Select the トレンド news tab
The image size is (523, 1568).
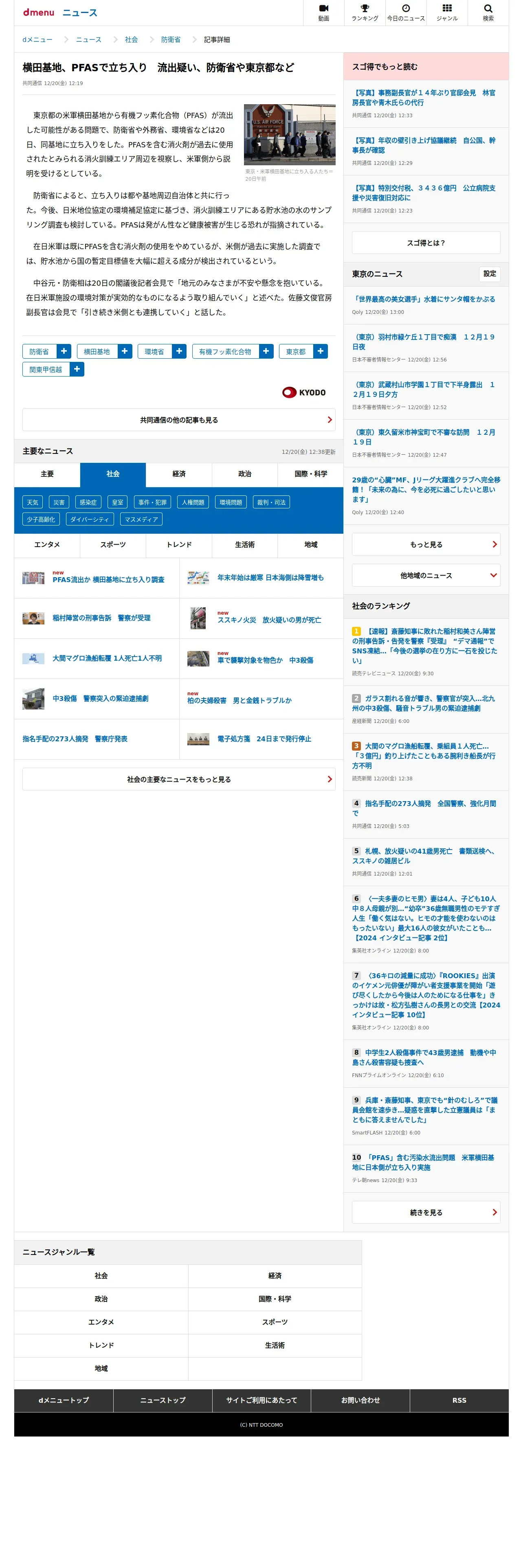coord(179,545)
